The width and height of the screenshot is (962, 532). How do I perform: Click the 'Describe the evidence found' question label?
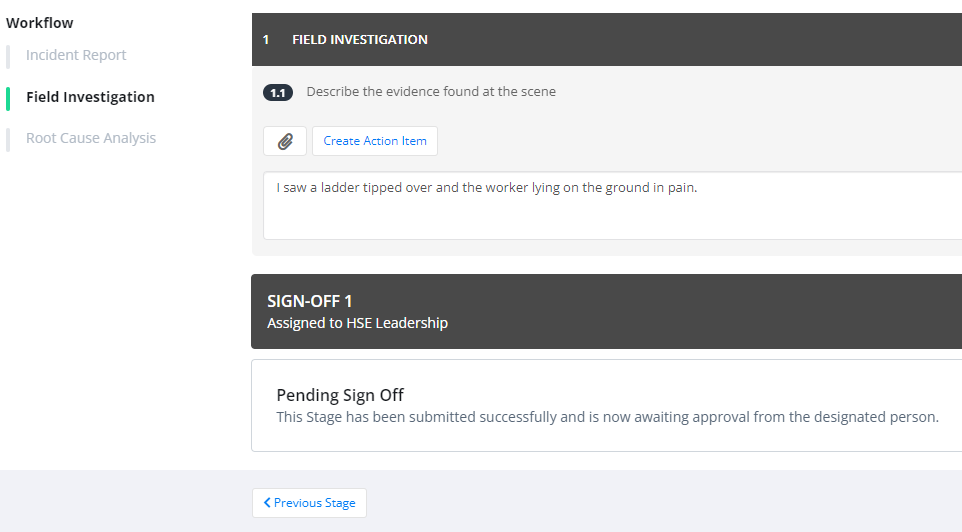point(431,91)
